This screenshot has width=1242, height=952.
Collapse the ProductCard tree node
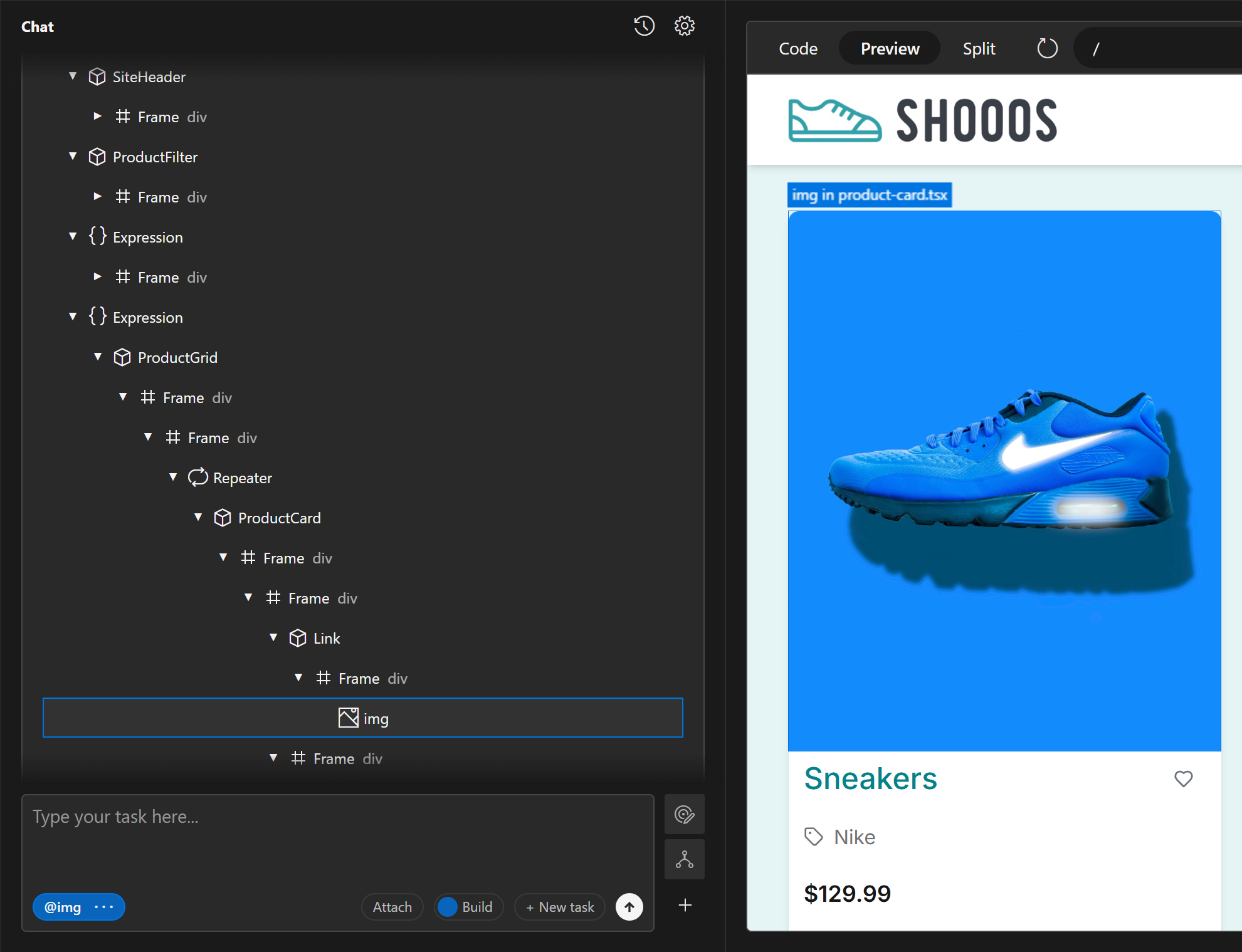[x=198, y=518]
